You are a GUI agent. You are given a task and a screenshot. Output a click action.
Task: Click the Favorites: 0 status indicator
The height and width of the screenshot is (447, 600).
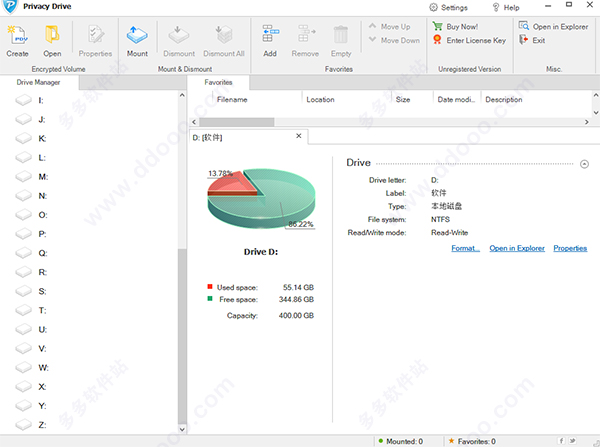pyautogui.click(x=472, y=441)
